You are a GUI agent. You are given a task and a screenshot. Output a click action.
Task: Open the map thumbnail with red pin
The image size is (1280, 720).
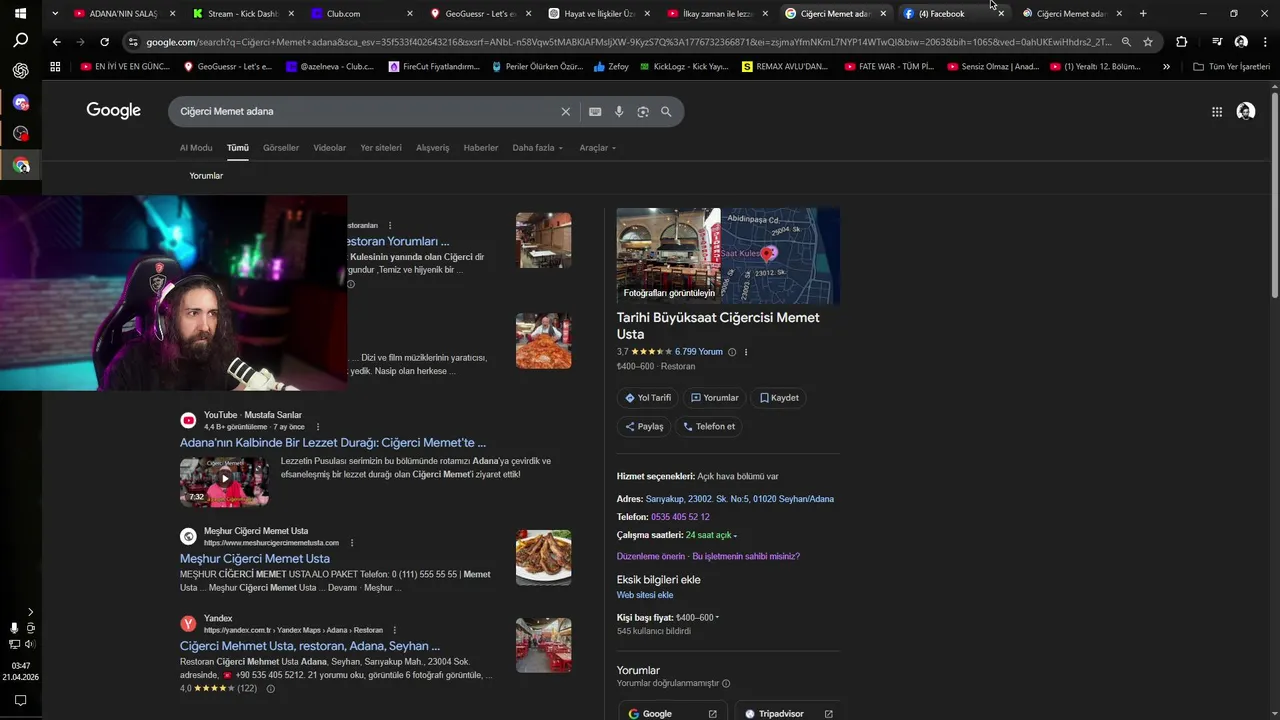click(780, 256)
